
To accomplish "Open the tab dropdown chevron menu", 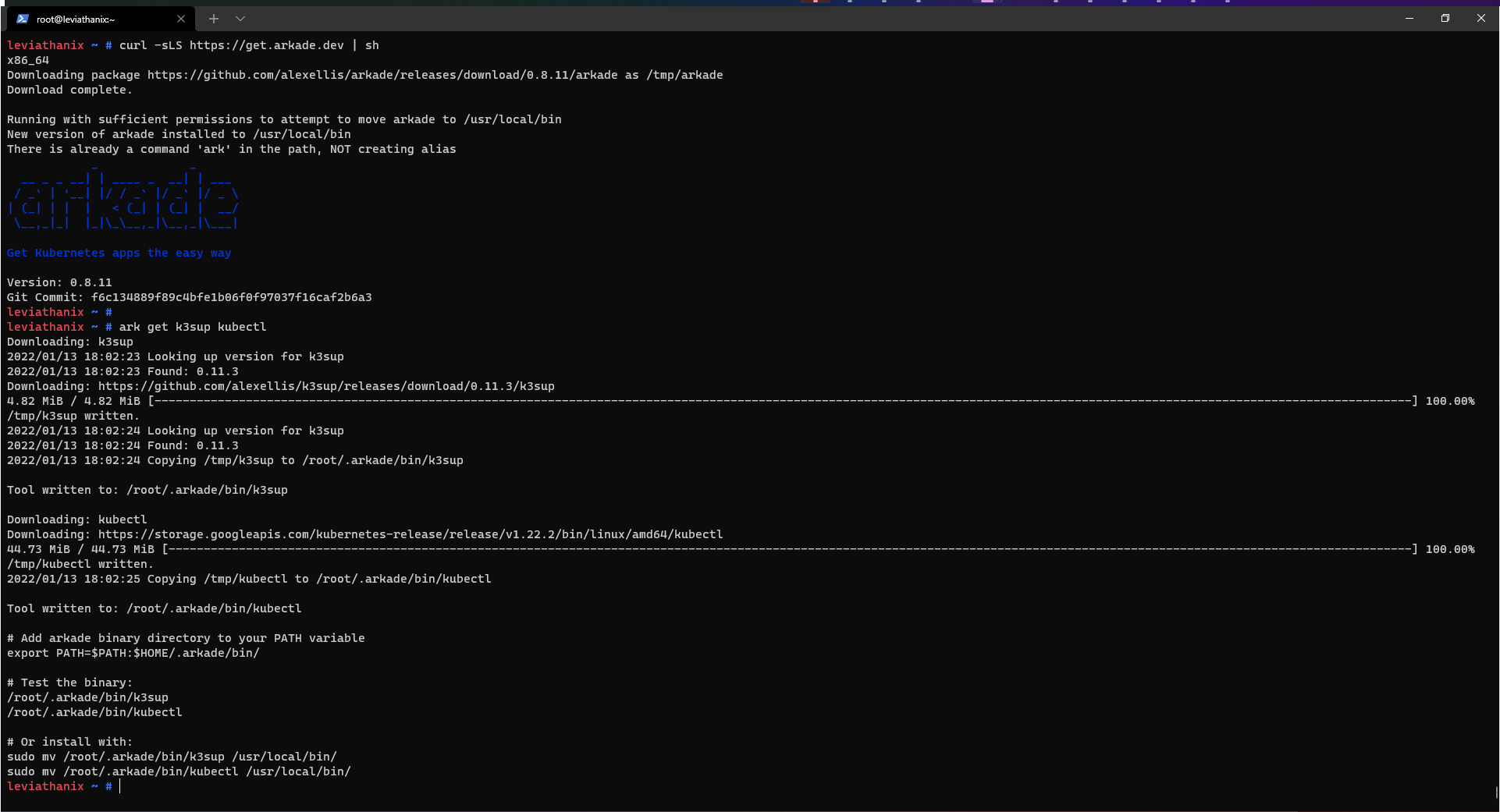I will 240,19.
